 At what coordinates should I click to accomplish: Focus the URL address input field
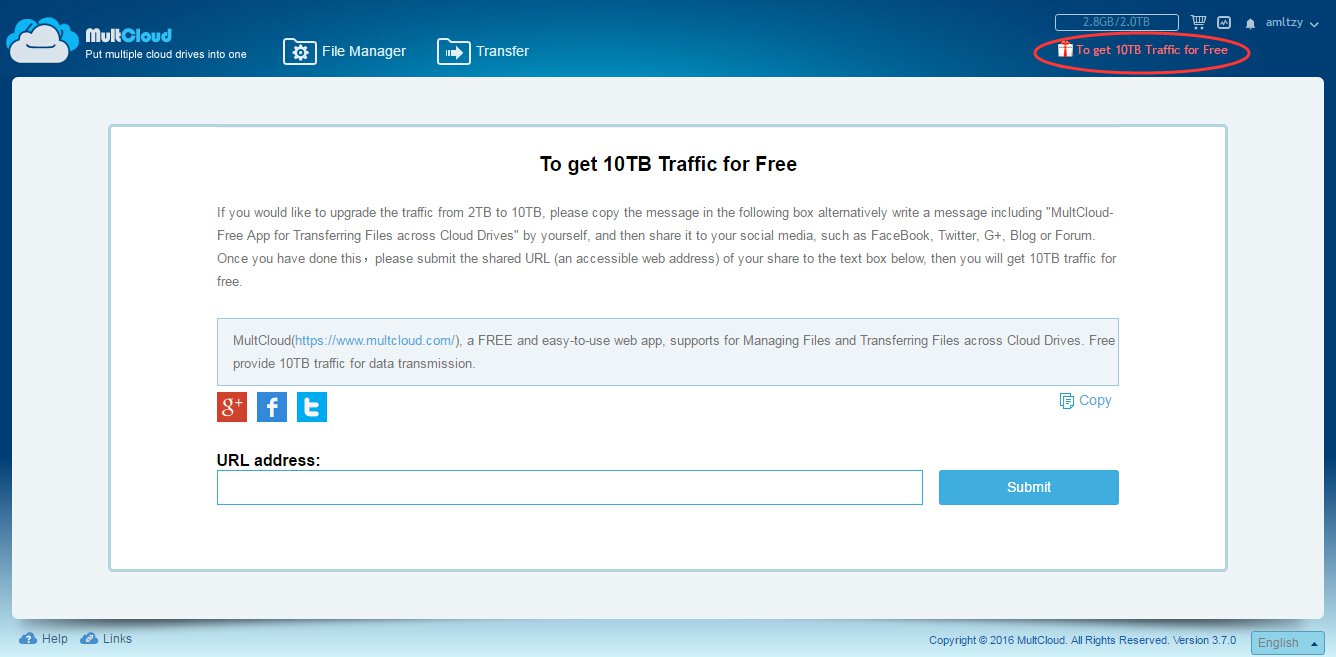click(570, 487)
